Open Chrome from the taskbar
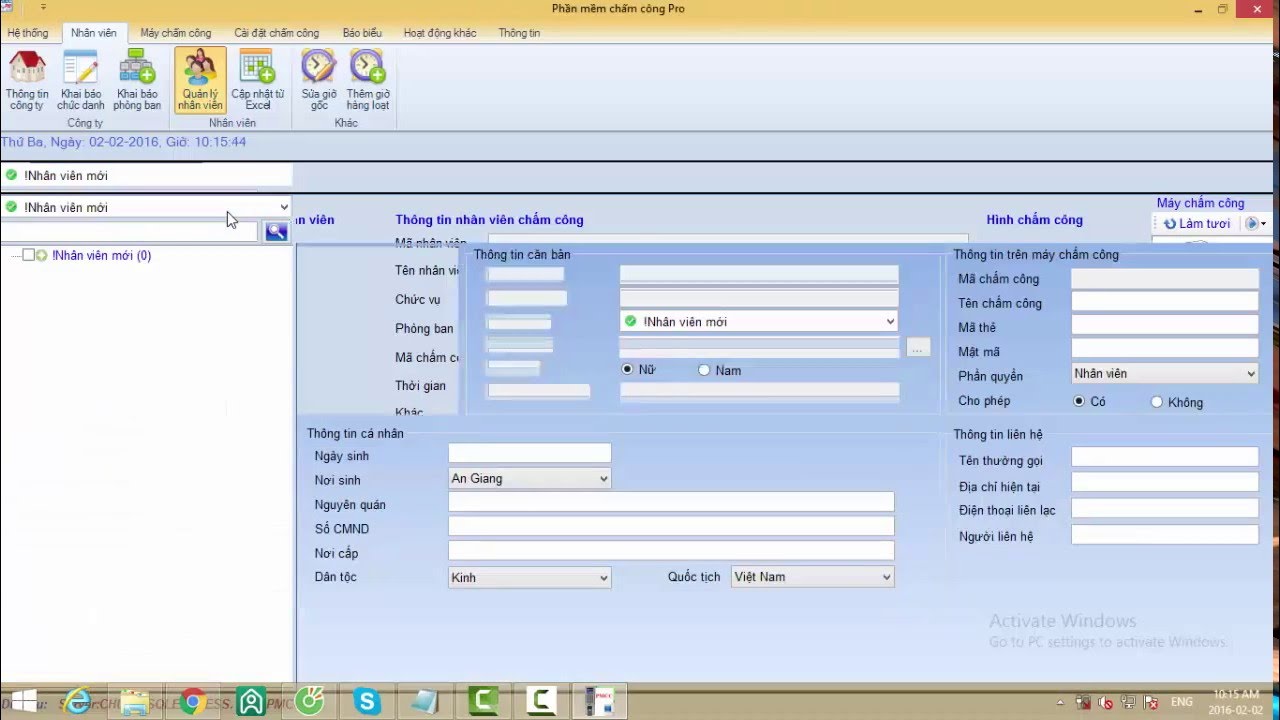This screenshot has height=720, width=1280. (192, 701)
